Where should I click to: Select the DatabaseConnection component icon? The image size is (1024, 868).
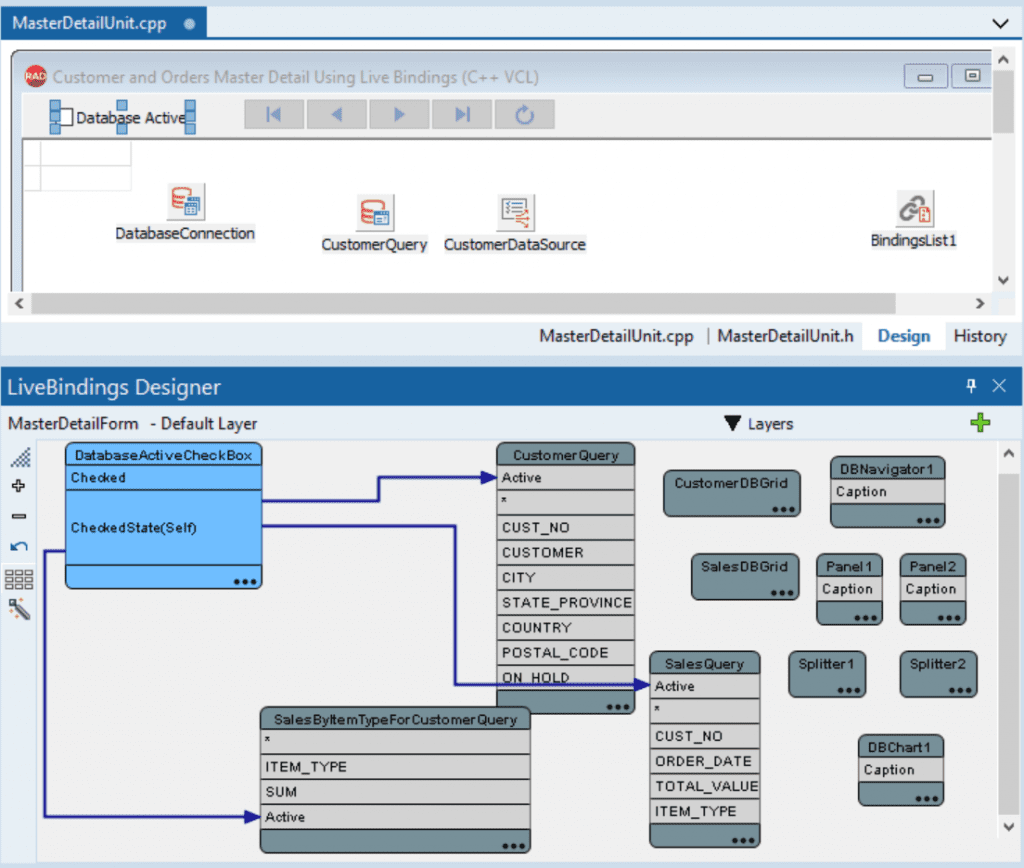pyautogui.click(x=187, y=201)
